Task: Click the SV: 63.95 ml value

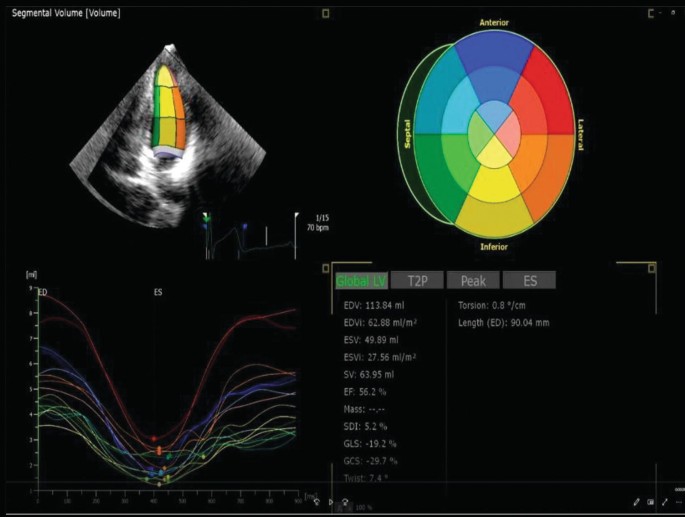Action: coord(368,375)
